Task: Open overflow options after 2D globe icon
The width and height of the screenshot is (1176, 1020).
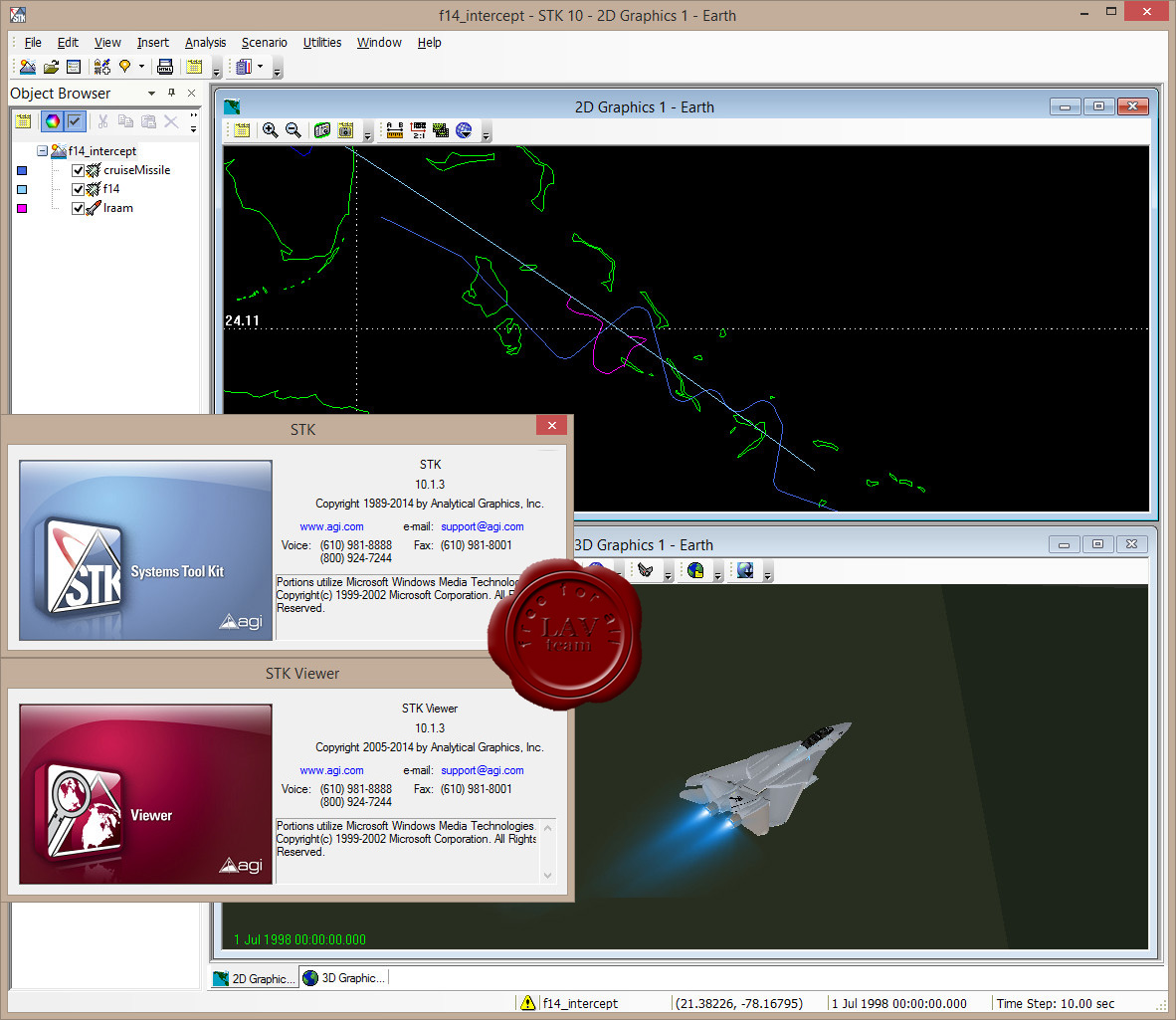Action: [486, 133]
